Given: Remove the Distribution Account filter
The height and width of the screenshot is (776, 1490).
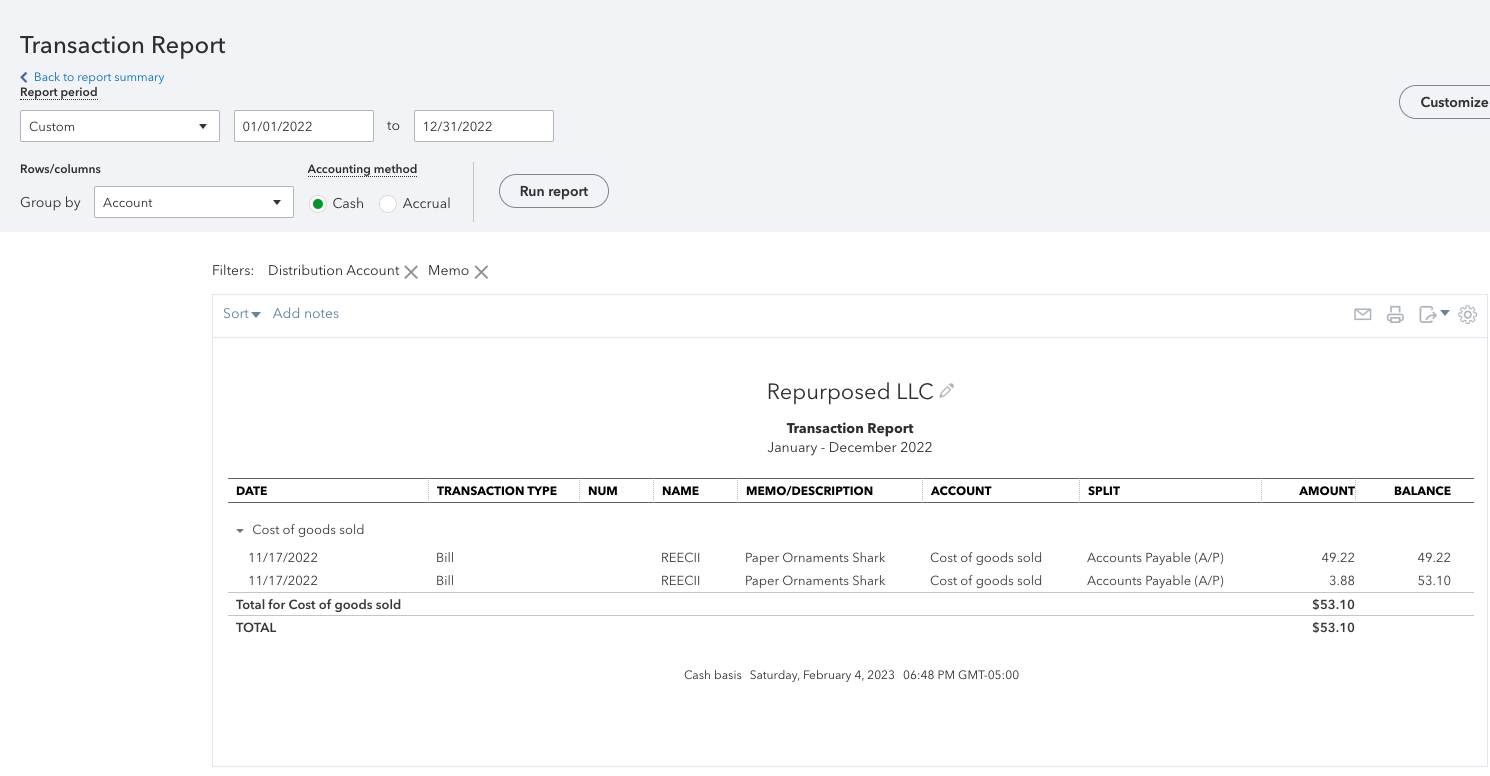Looking at the screenshot, I should pyautogui.click(x=410, y=272).
